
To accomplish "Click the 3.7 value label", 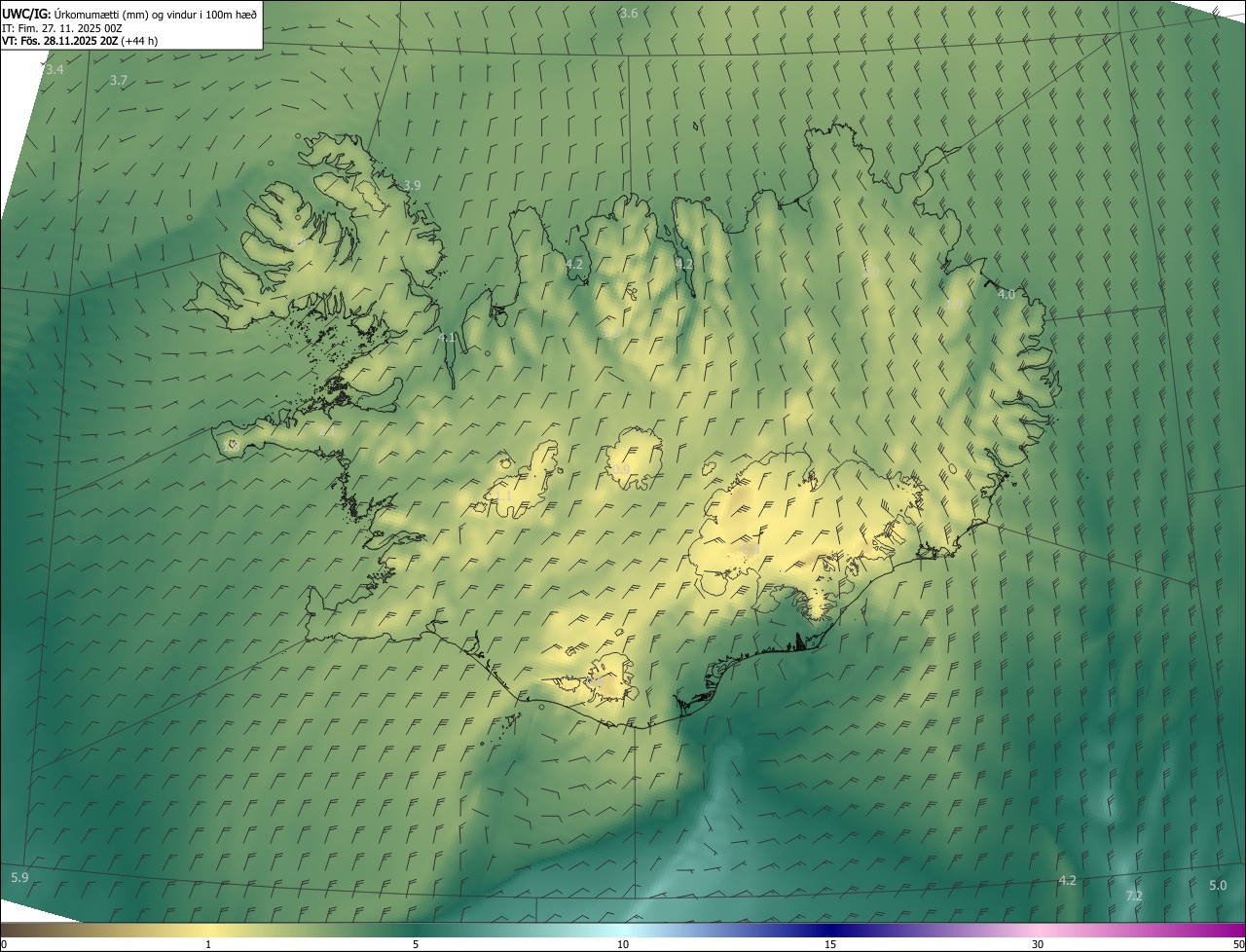I will click(x=118, y=80).
